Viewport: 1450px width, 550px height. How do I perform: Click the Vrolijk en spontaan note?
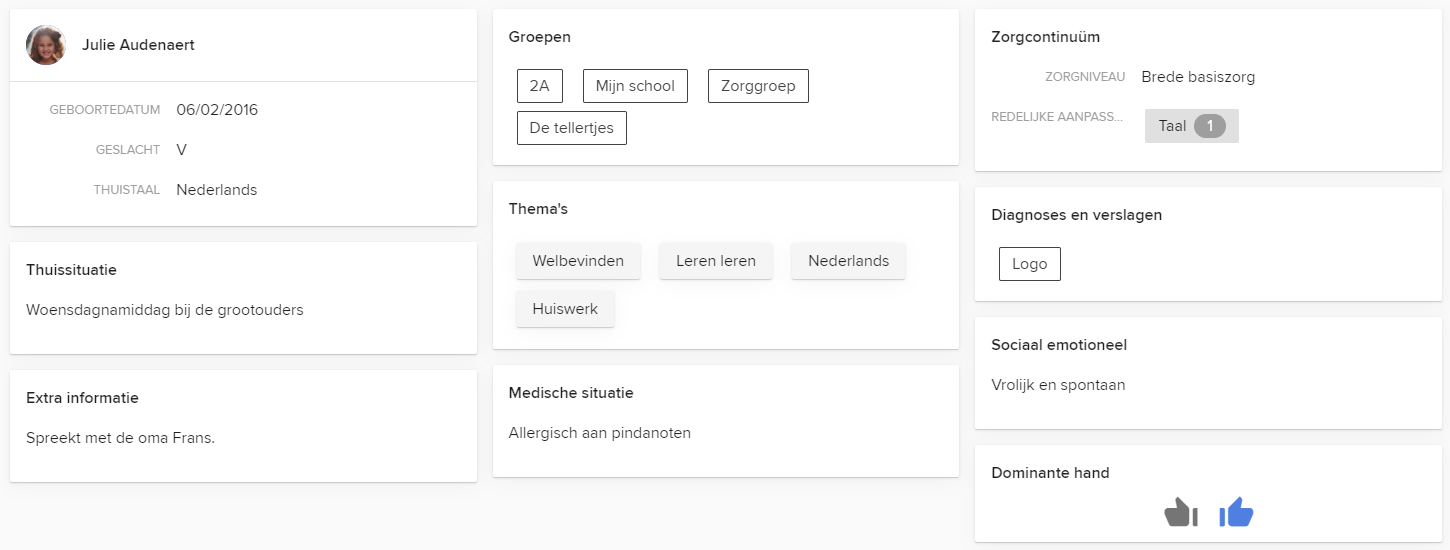coord(1058,385)
